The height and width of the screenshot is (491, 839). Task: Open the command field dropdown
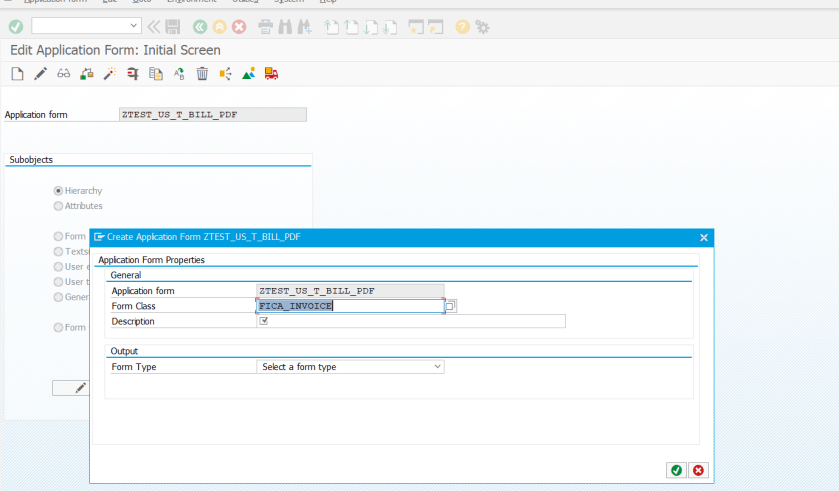133,26
